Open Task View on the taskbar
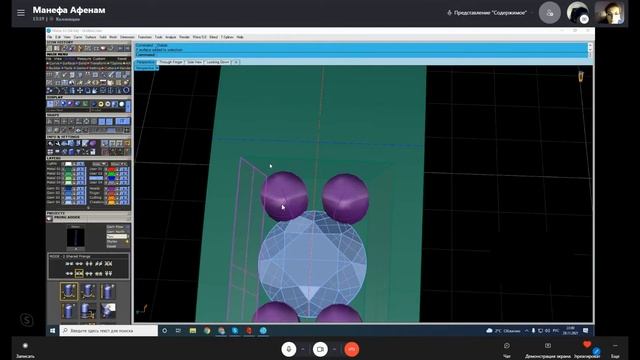Screen dimensions: 640x360 [178, 331]
